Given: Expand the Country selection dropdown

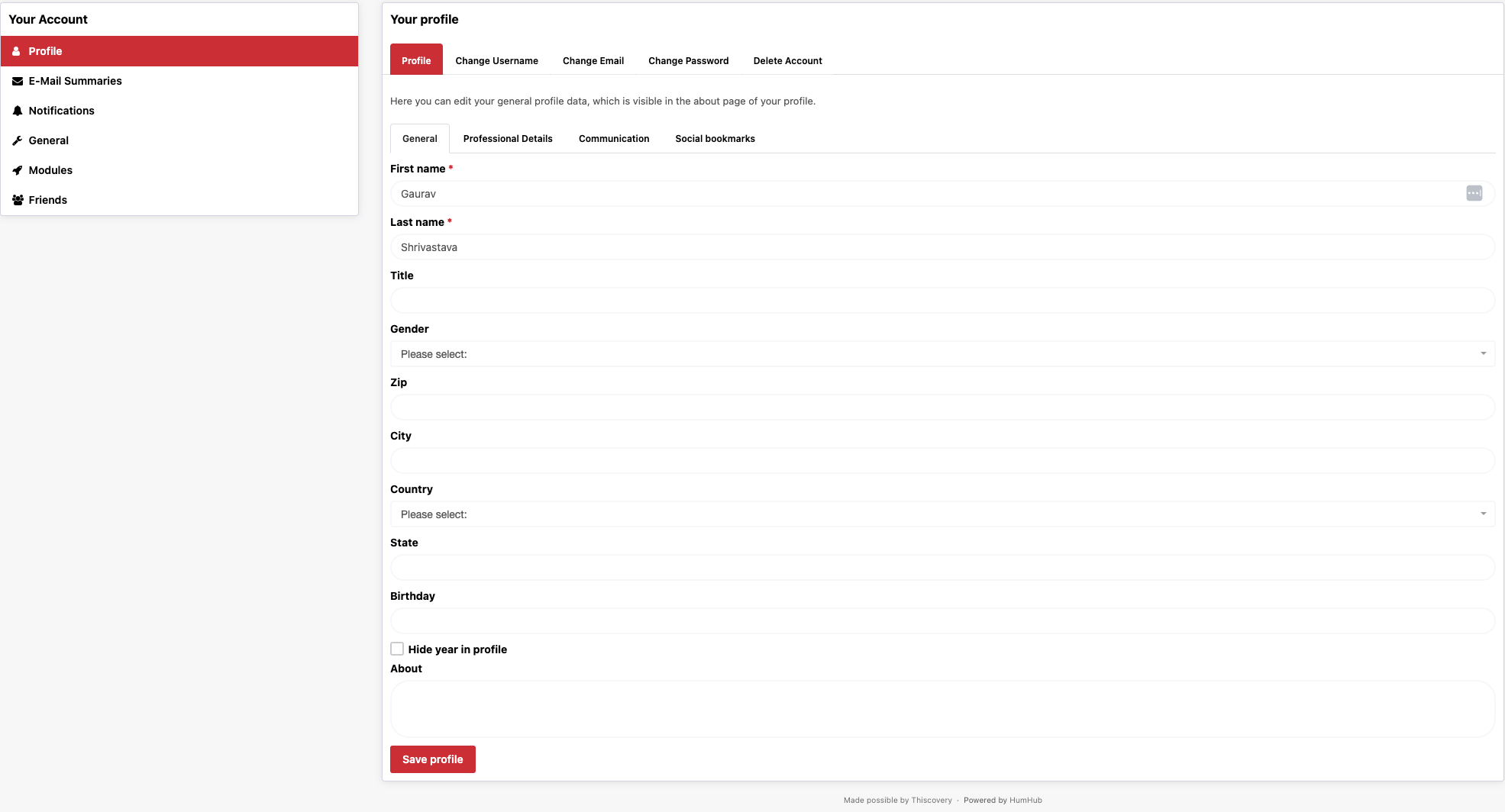Looking at the screenshot, I should (x=941, y=514).
